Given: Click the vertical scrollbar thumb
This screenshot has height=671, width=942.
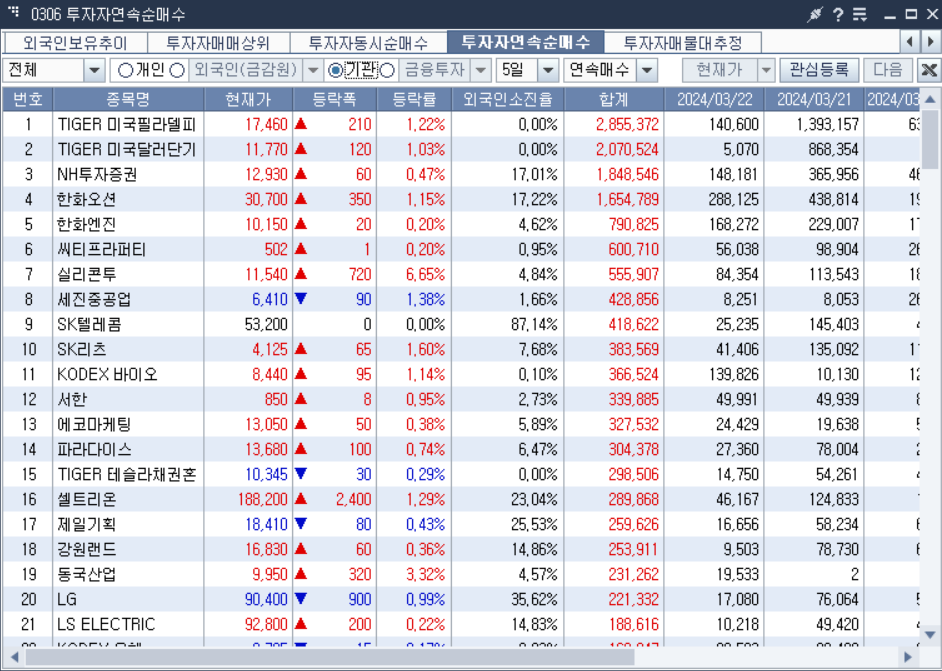Looking at the screenshot, I should (x=931, y=139).
